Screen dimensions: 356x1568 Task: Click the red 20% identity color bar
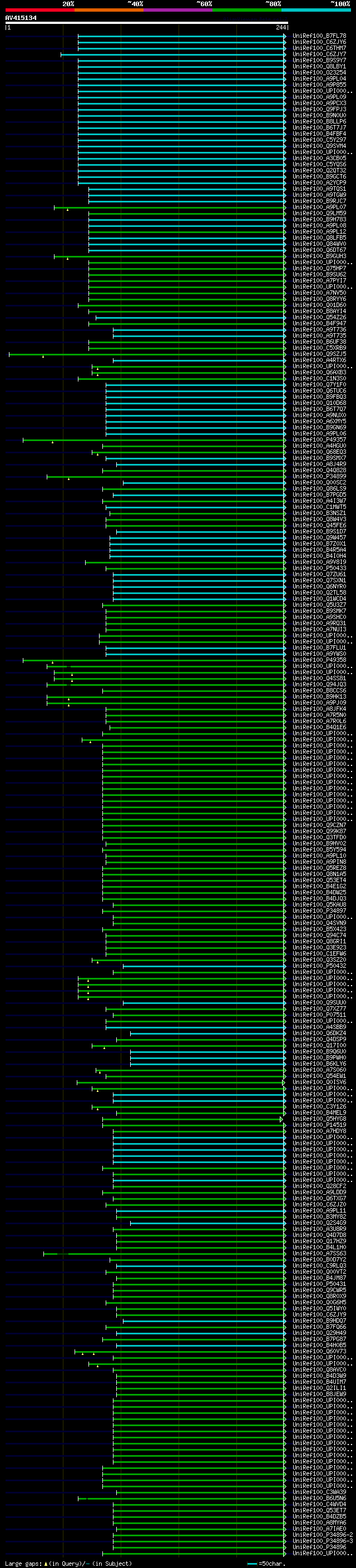(x=39, y=10)
